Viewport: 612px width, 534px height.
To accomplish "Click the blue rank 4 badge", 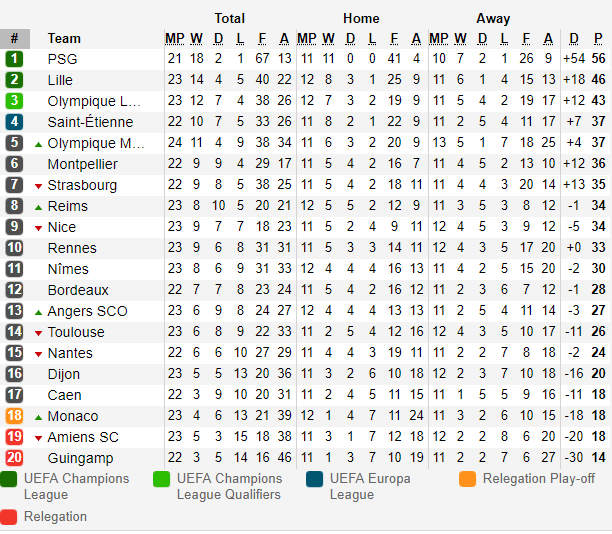I will [x=14, y=122].
